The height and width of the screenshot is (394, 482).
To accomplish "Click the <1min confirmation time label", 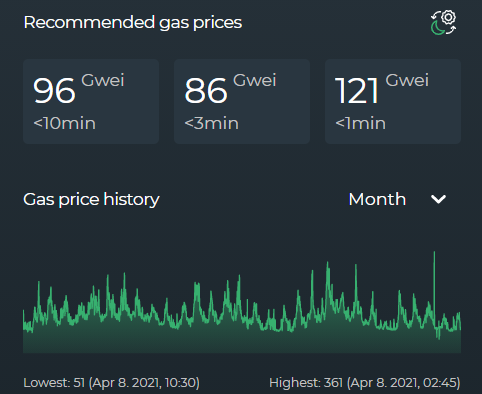I will point(361,123).
